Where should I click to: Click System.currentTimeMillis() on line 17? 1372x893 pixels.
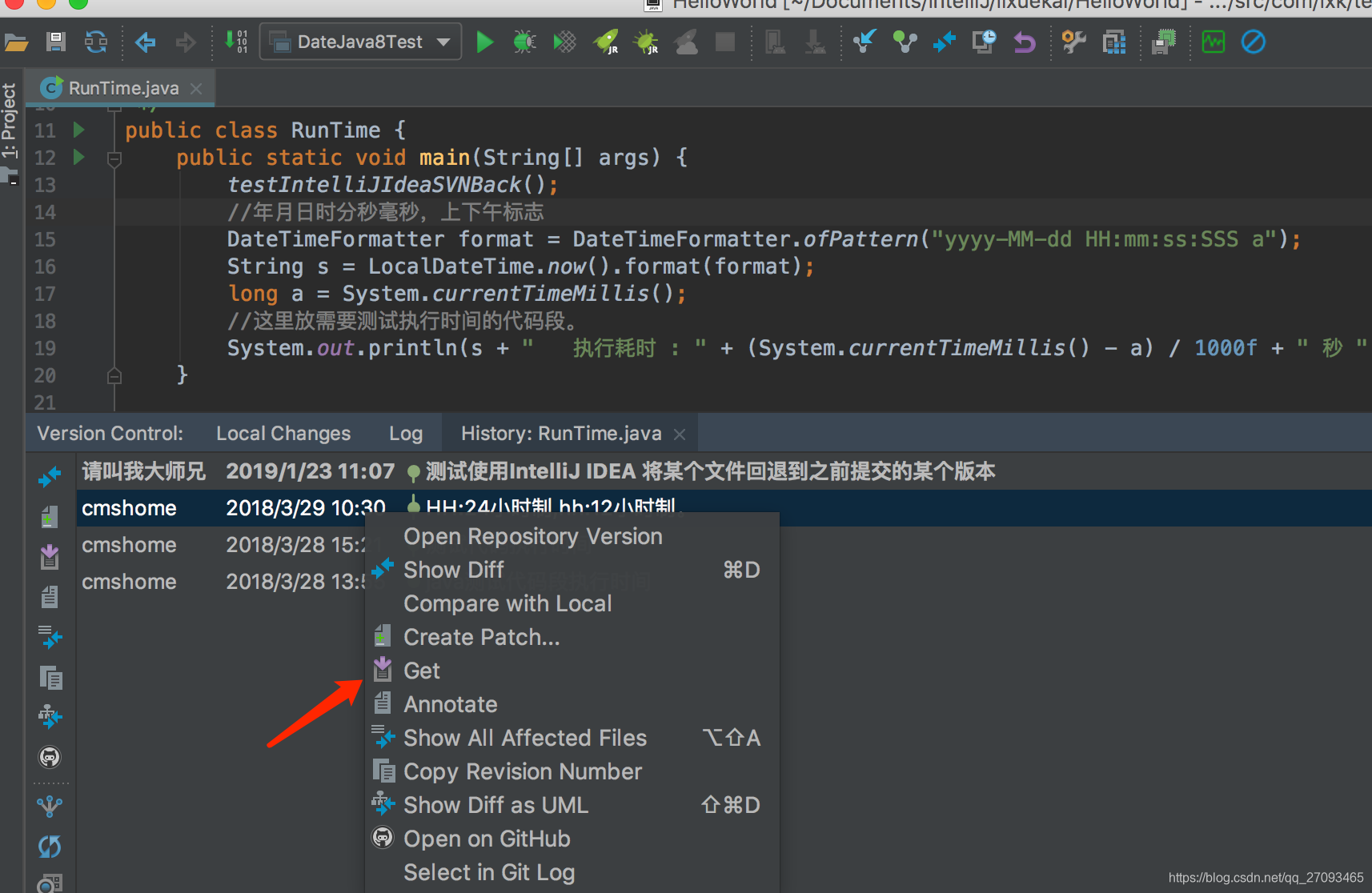[507, 294]
